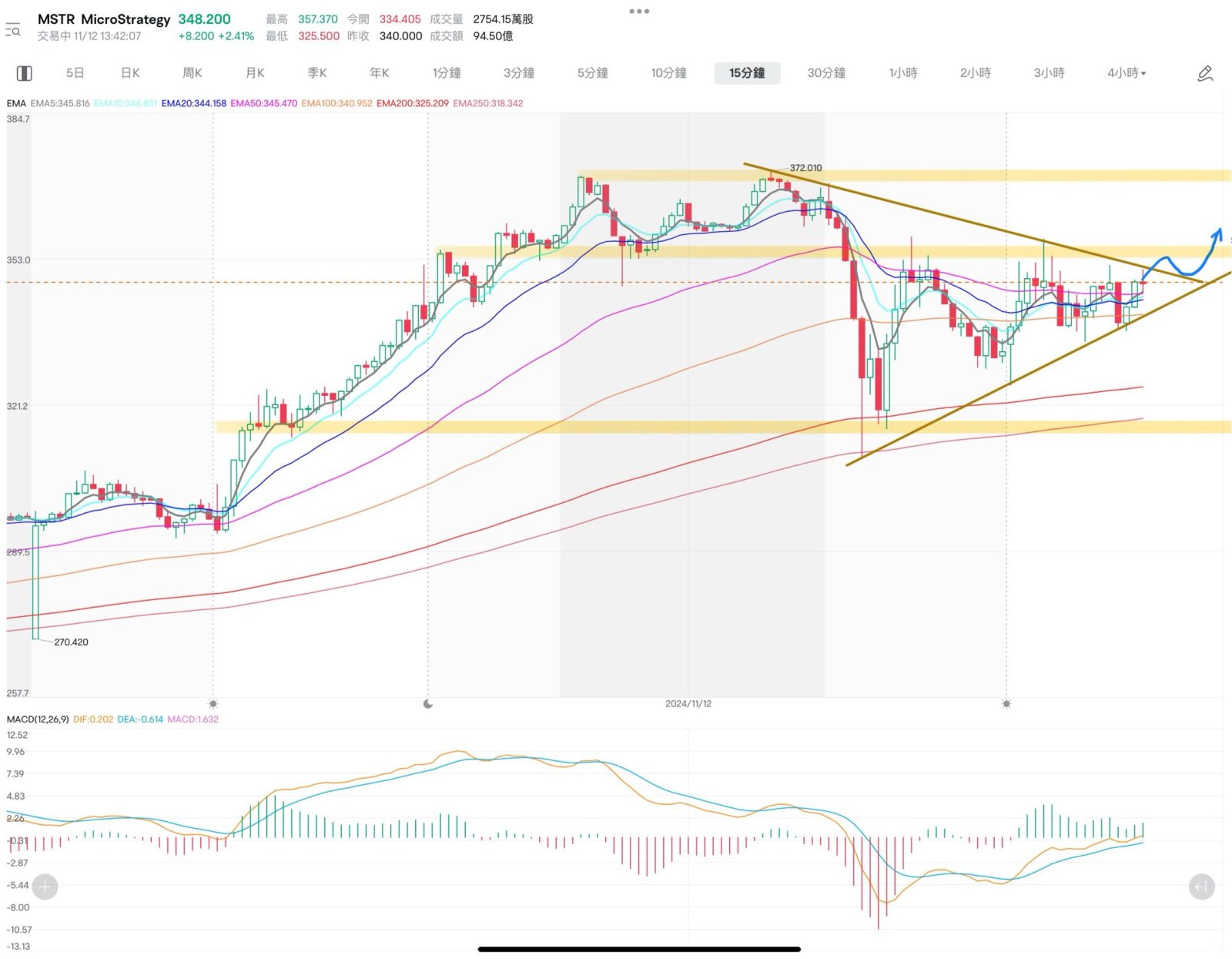Viewport: 1232px width, 959px height.
Task: Click the 384.7 price axis label
Action: pyautogui.click(x=18, y=119)
